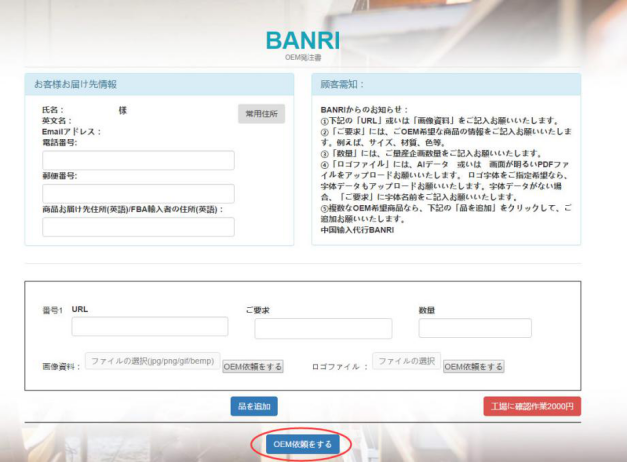Click the URL input box
The width and height of the screenshot is (627, 462).
[149, 327]
